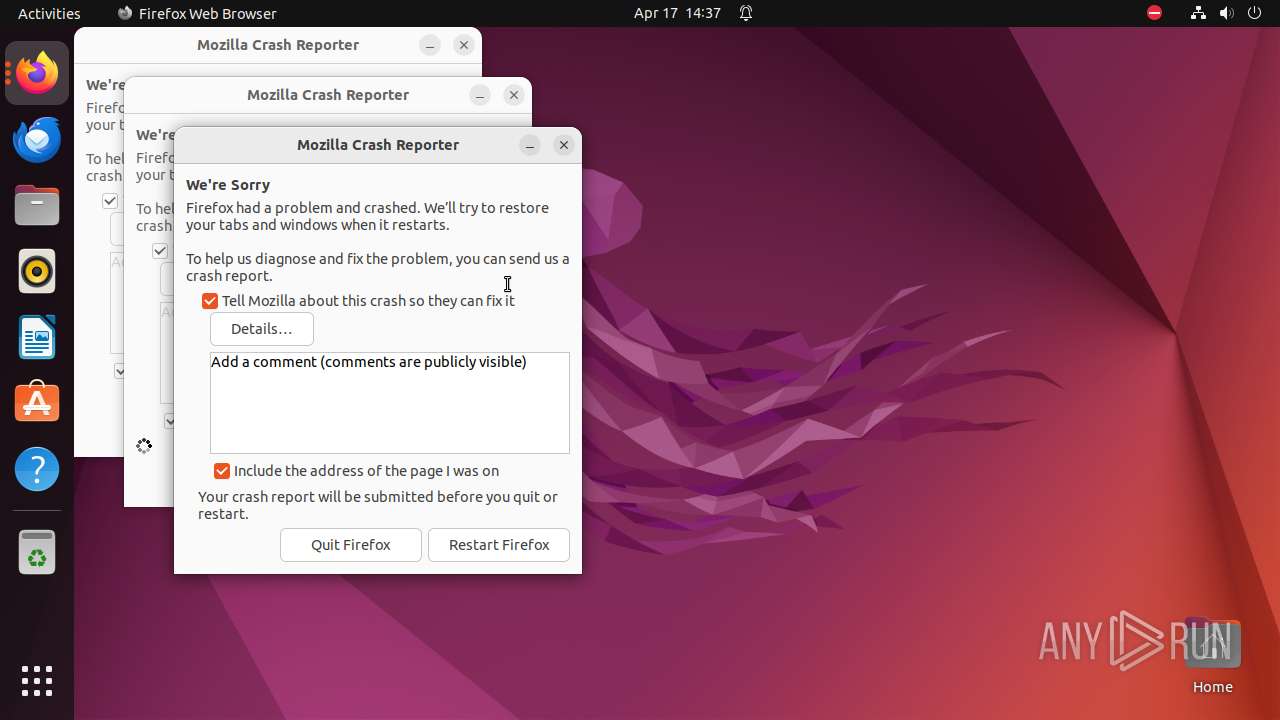Click Restart Firefox
The image size is (1280, 720).
coord(499,545)
